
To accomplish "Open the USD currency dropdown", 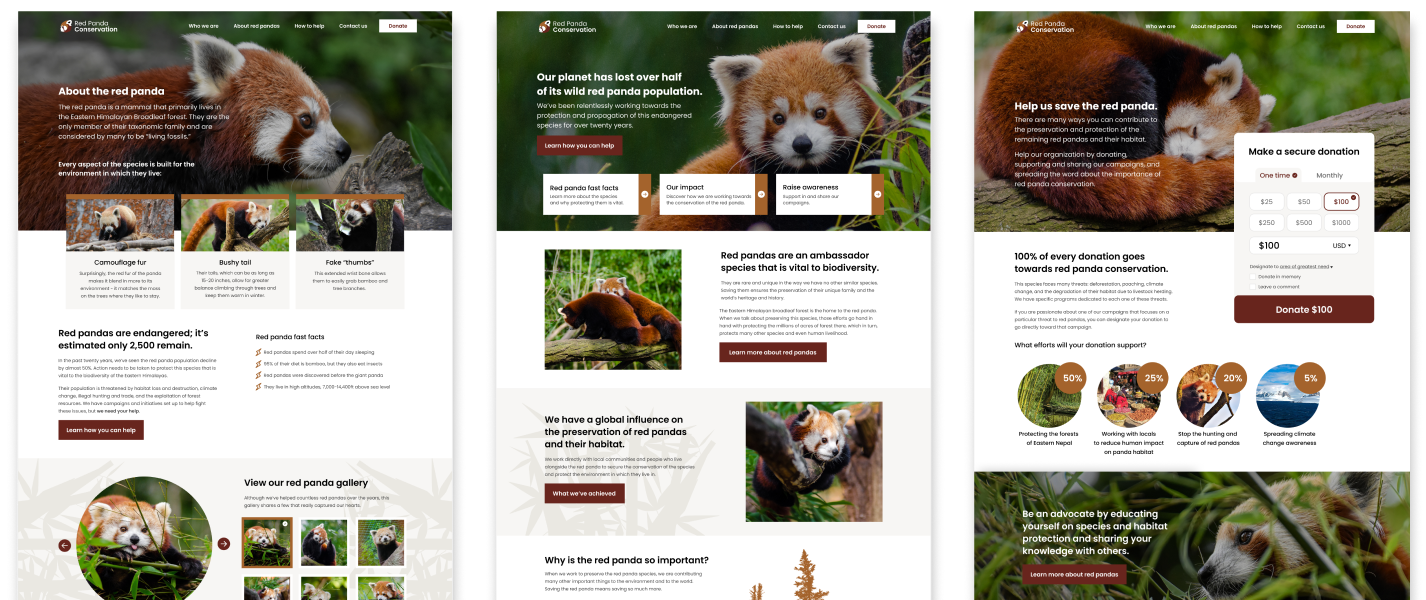I will [1341, 245].
